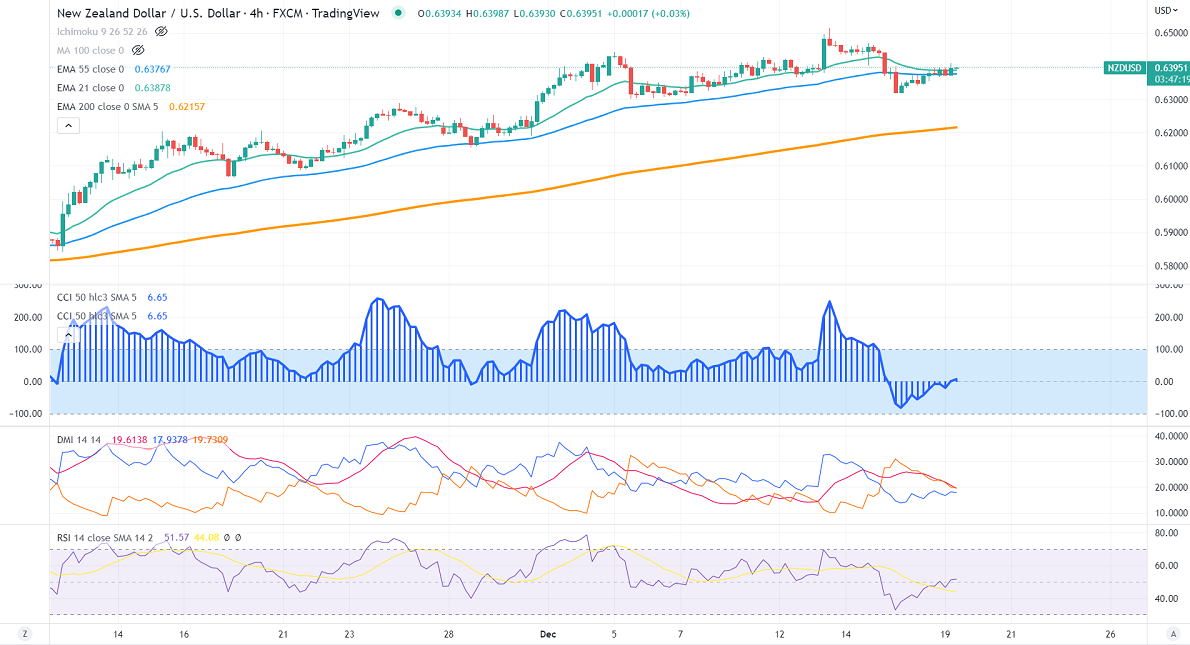The height and width of the screenshot is (645, 1190).
Task: Select the EMA 200 close 0 SMA 5 legend
Action: (108, 107)
